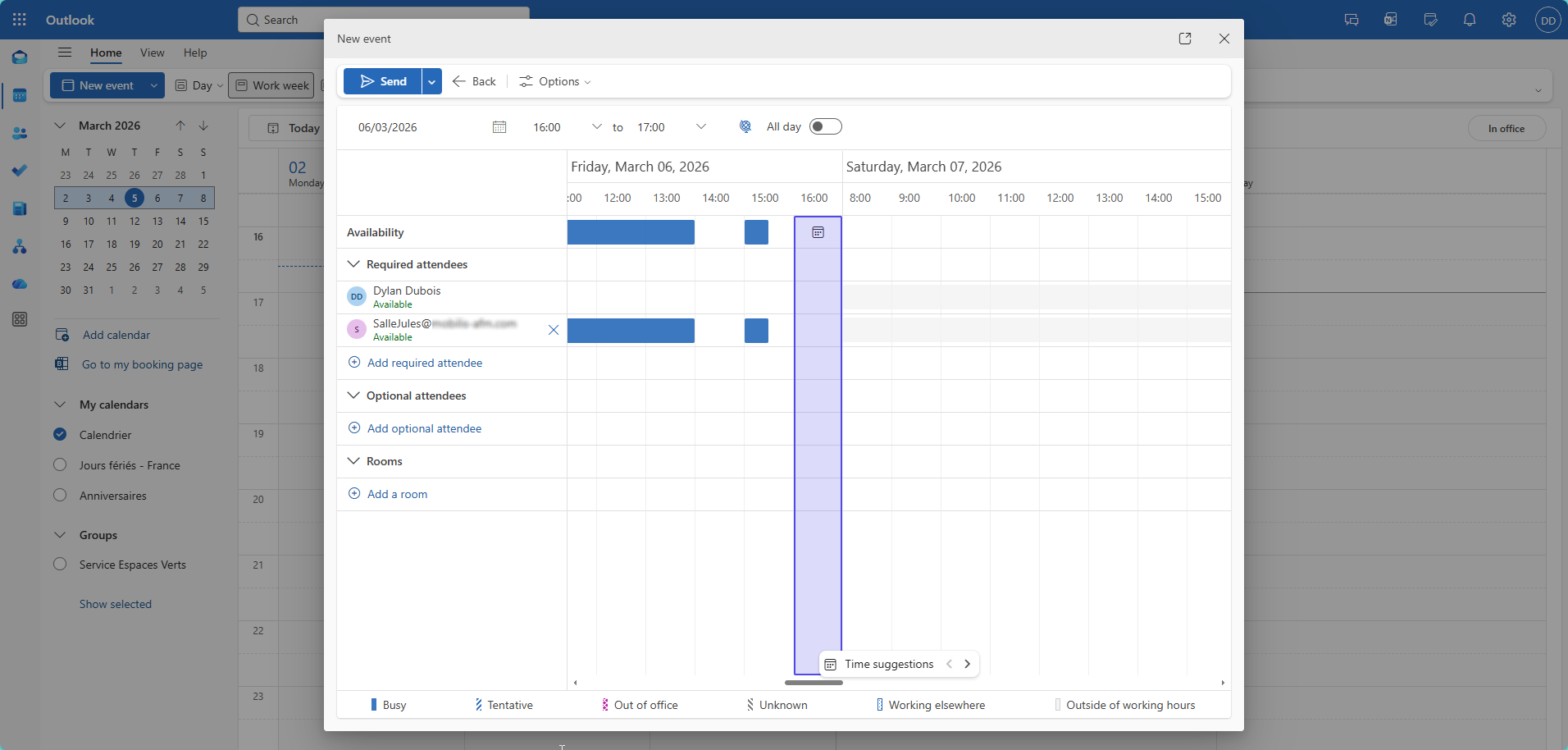
Task: Jump to Today in calendar
Action: pyautogui.click(x=294, y=128)
